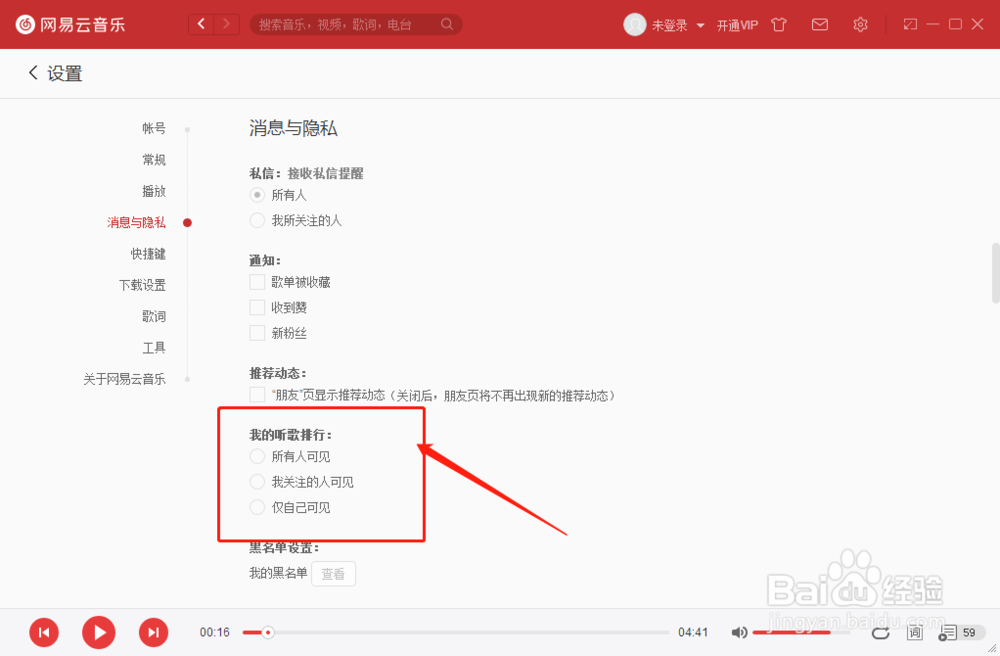Click the 设置 page title

pos(64,73)
